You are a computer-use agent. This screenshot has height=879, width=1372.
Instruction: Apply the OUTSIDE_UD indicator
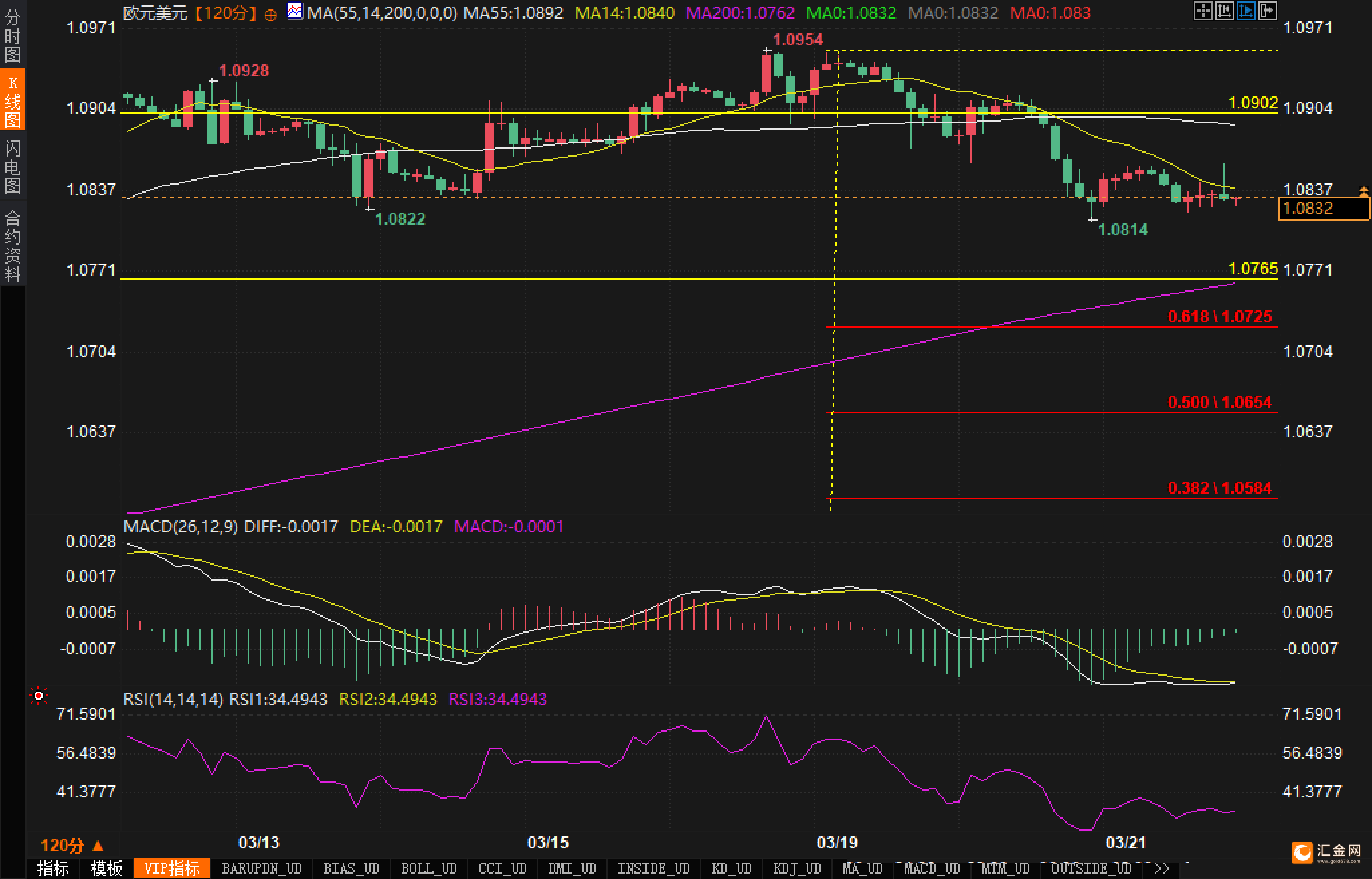coord(1091,868)
